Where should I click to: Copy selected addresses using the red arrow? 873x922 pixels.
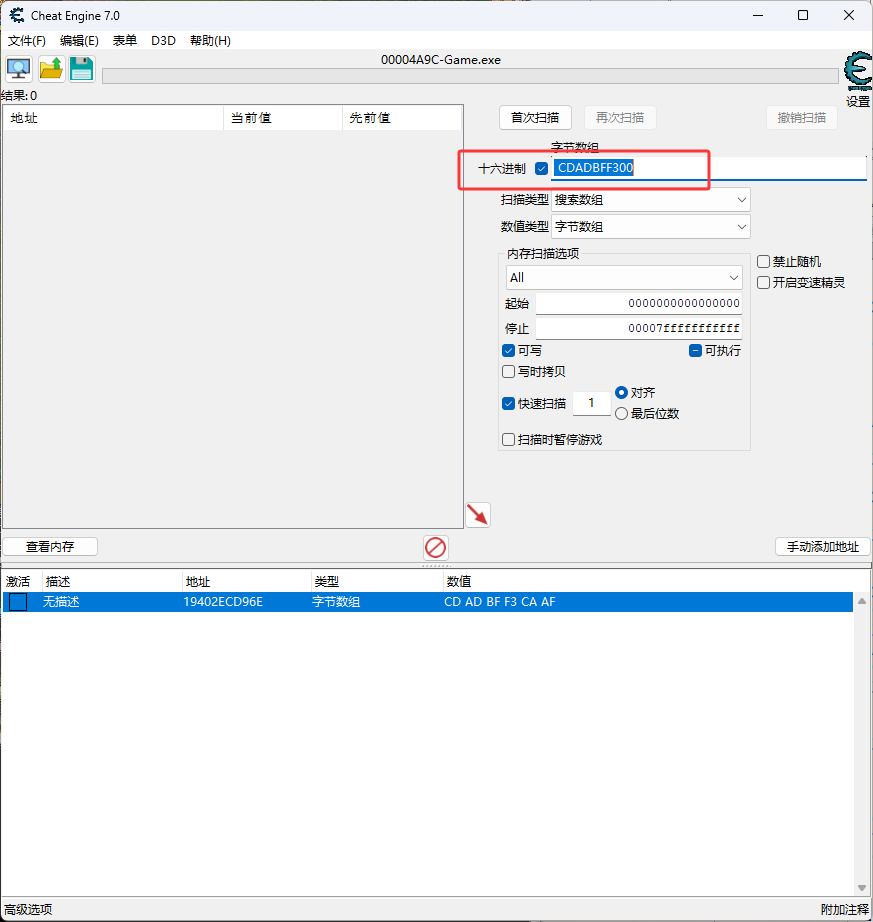point(478,515)
